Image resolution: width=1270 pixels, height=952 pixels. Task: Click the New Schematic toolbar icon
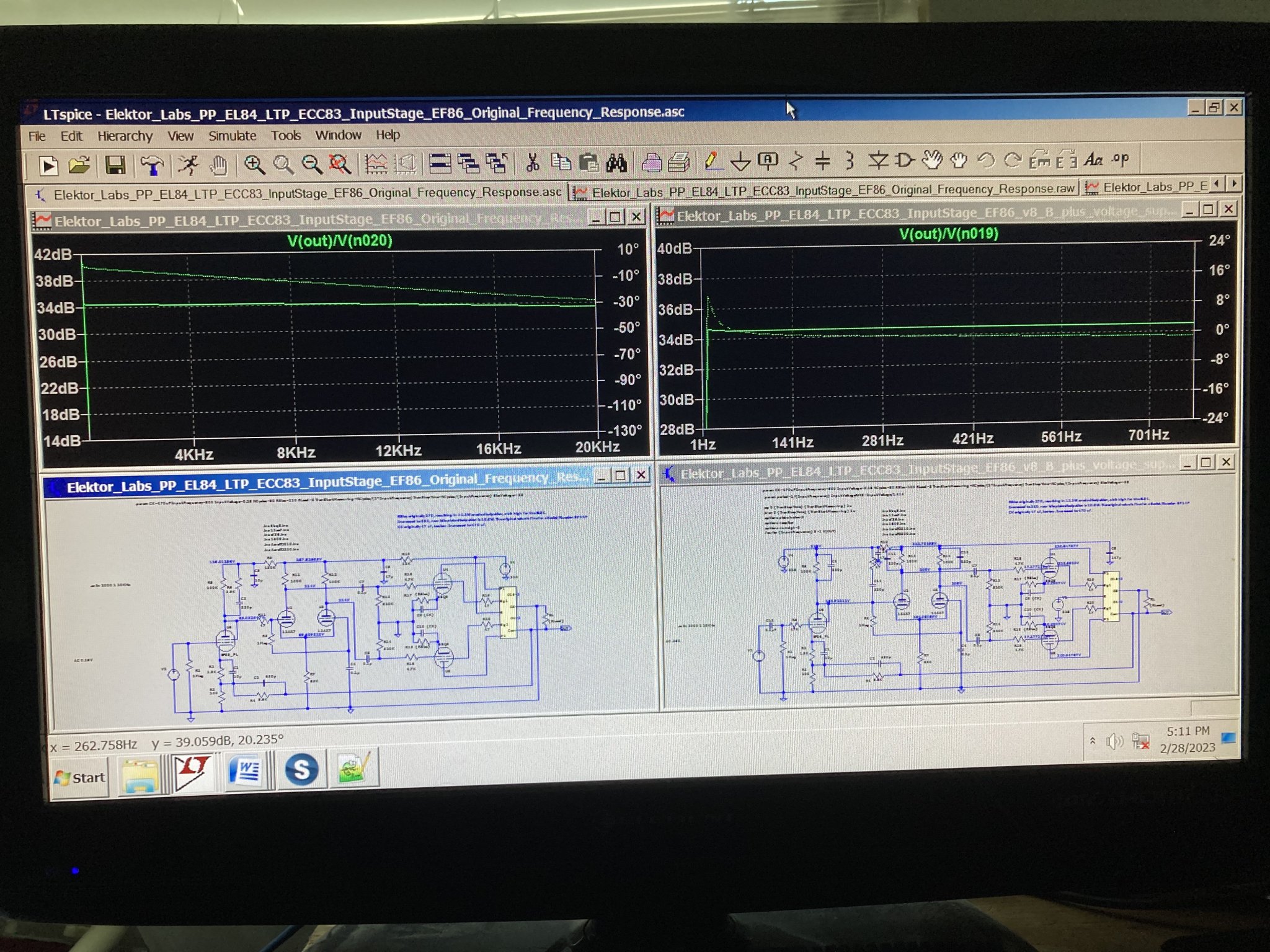(x=48, y=165)
